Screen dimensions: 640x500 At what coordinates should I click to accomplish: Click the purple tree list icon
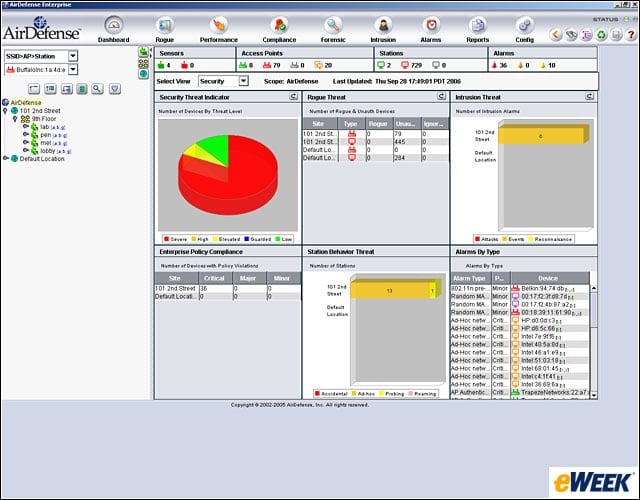tap(586, 35)
